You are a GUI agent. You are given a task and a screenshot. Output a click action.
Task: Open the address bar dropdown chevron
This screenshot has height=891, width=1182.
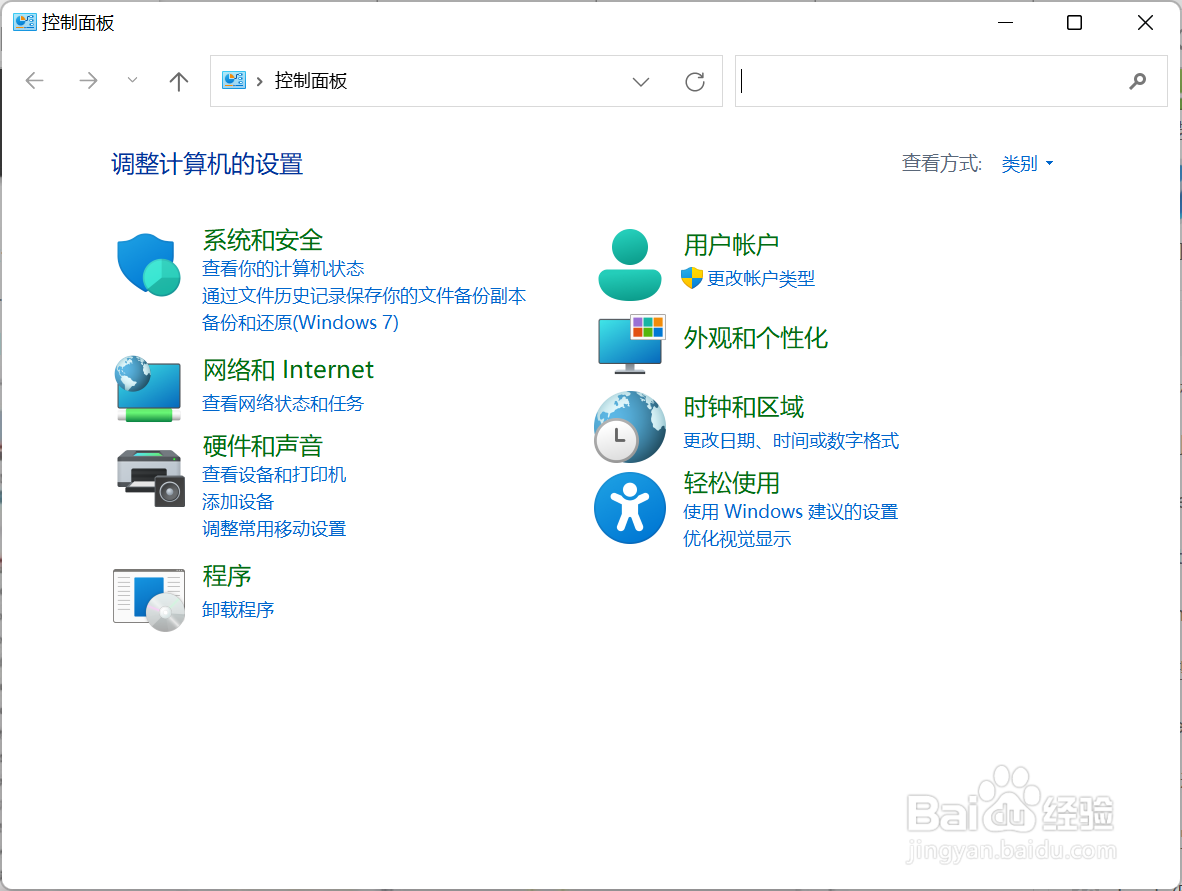point(641,81)
